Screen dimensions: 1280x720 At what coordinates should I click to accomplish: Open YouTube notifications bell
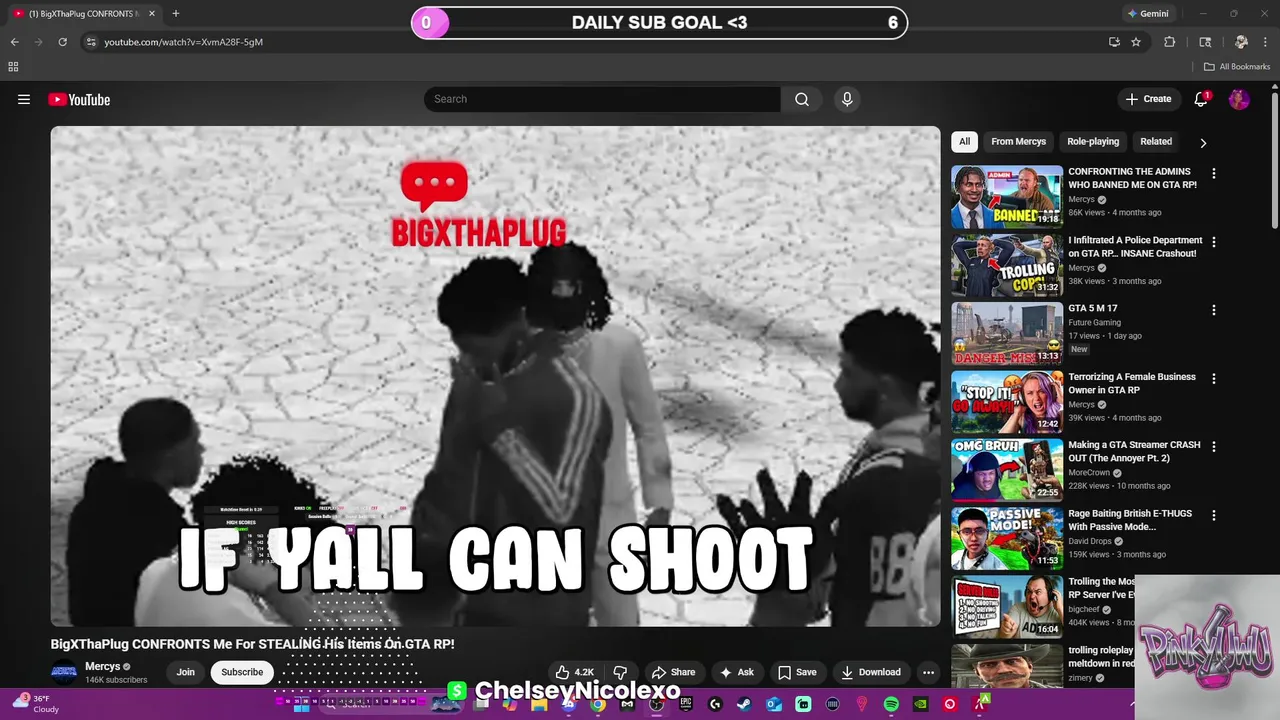pos(1202,99)
